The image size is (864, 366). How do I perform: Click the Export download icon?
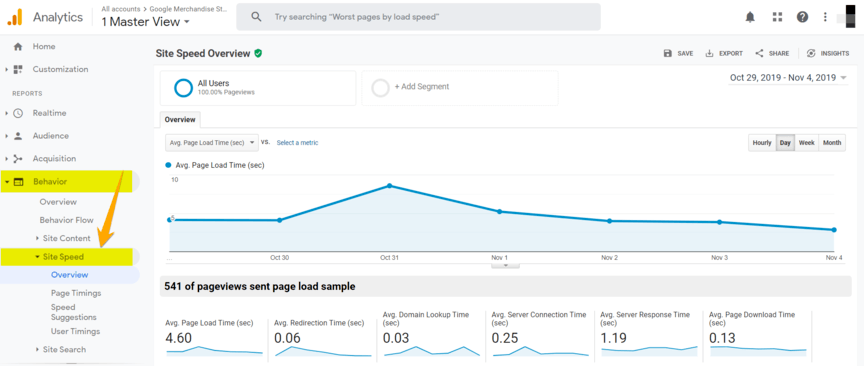tap(710, 53)
